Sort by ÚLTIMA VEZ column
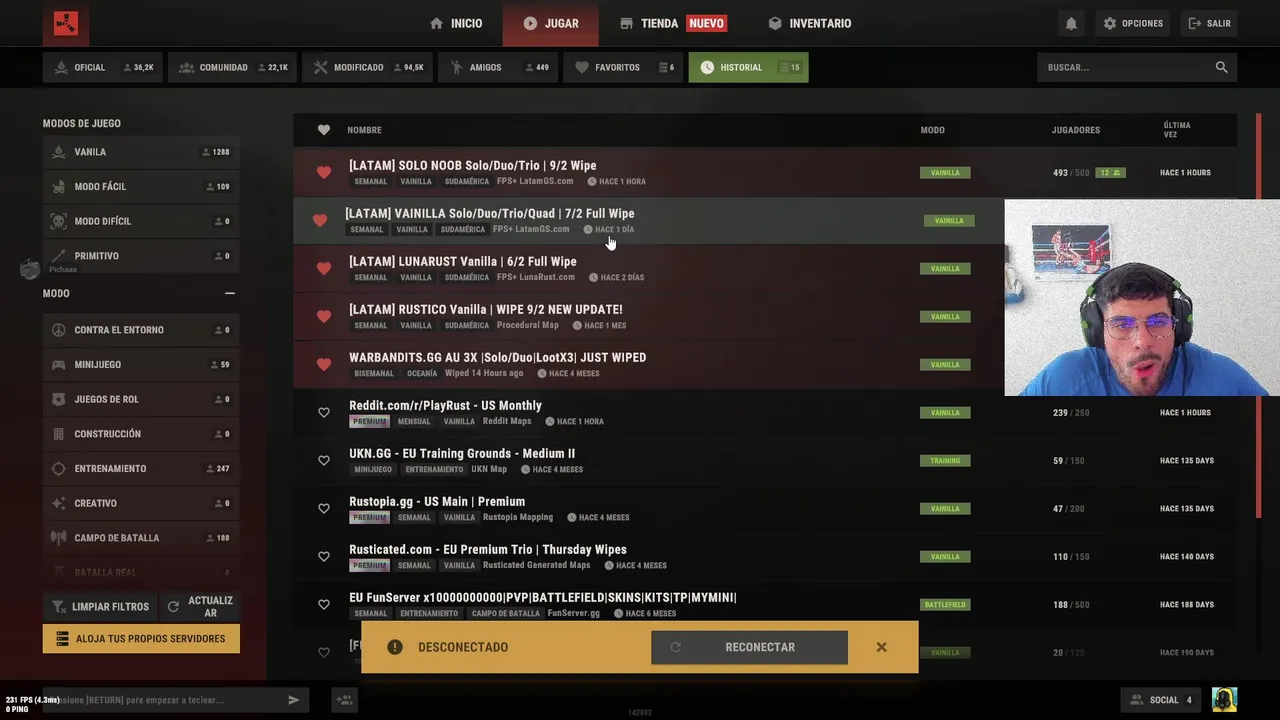Screen dimensions: 1280x720 tap(1177, 130)
